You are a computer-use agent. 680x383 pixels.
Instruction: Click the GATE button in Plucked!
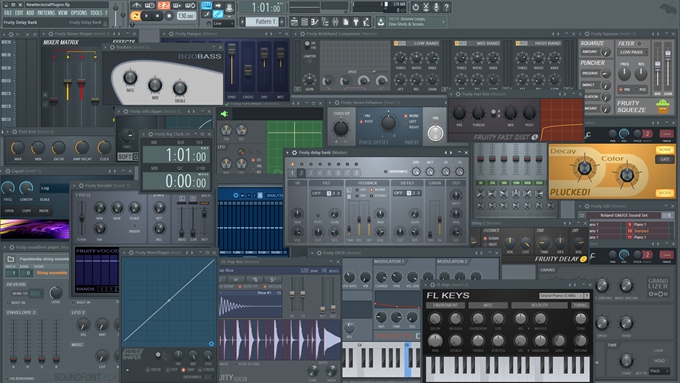(665, 159)
